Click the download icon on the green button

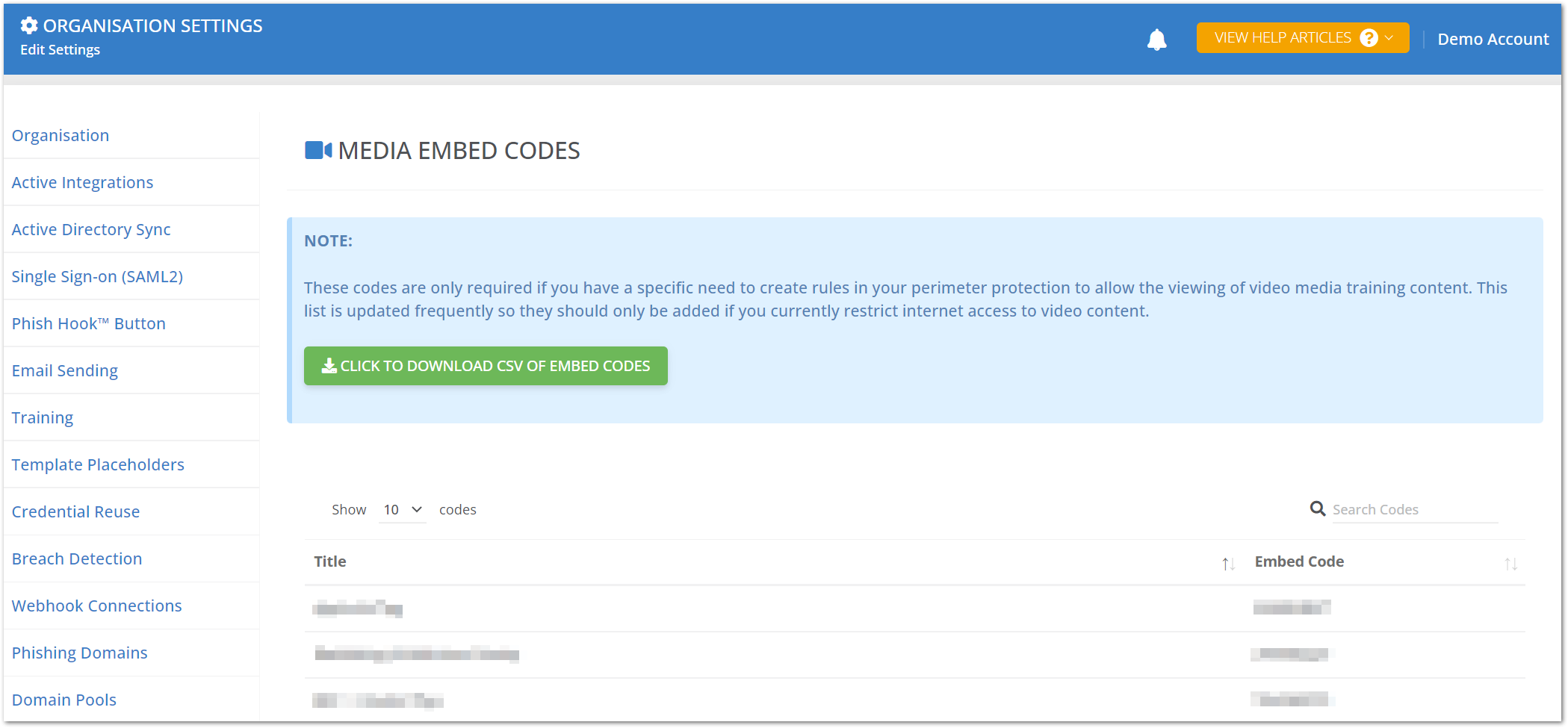coord(329,366)
